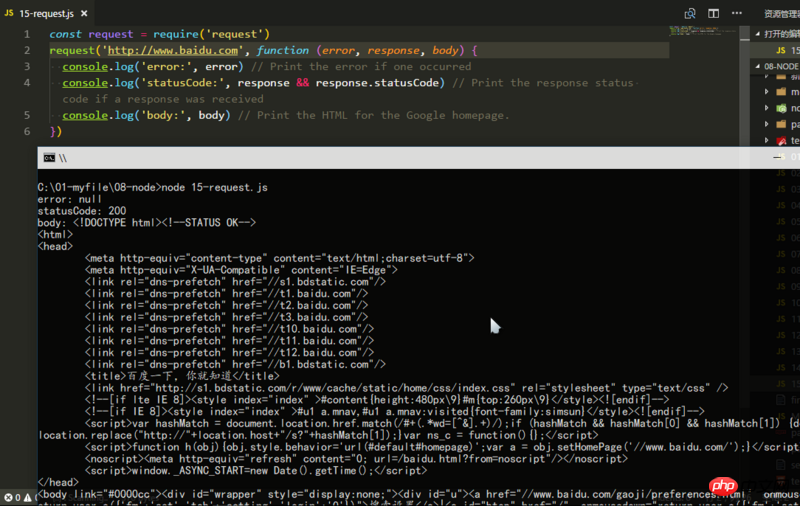Click line number 3 in the gutter
Image resolution: width=800 pixels, height=506 pixels.
tap(27, 67)
